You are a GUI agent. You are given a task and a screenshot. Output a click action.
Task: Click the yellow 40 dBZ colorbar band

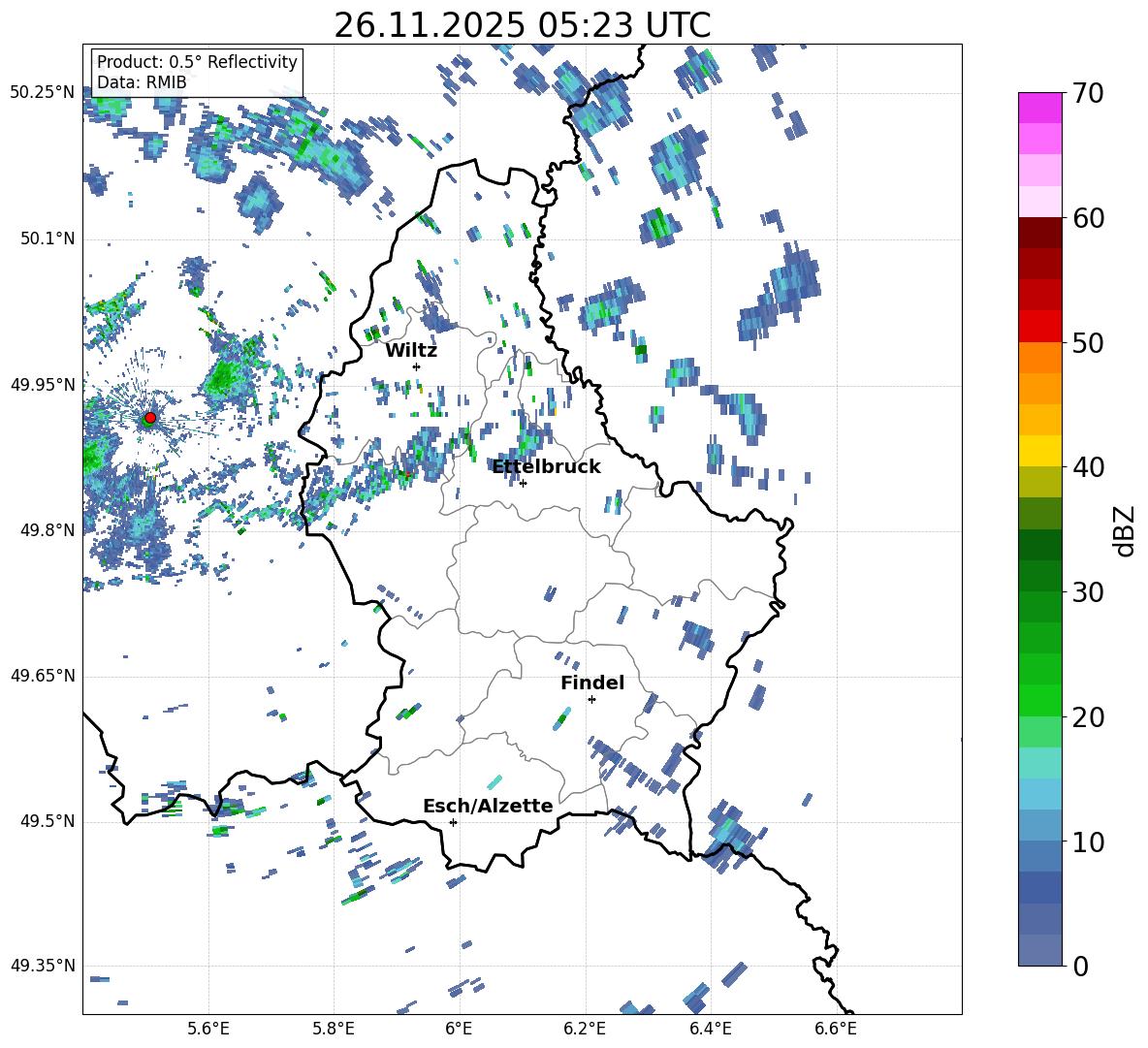click(1039, 451)
